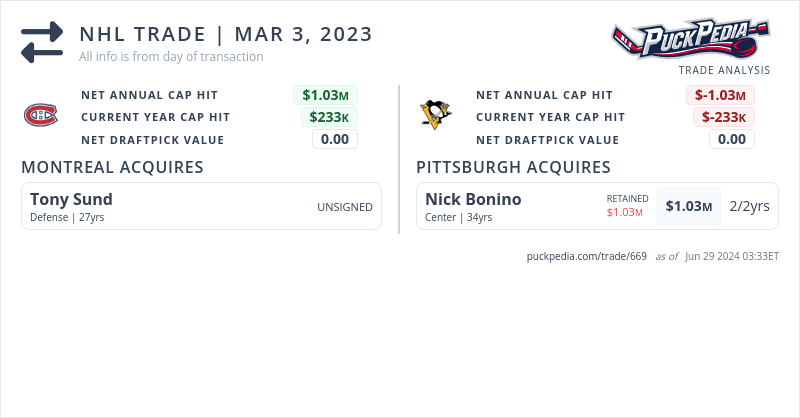This screenshot has height=418, width=800.
Task: Click Pittsburgh's 0.00 net draftpick value
Action: [731, 139]
